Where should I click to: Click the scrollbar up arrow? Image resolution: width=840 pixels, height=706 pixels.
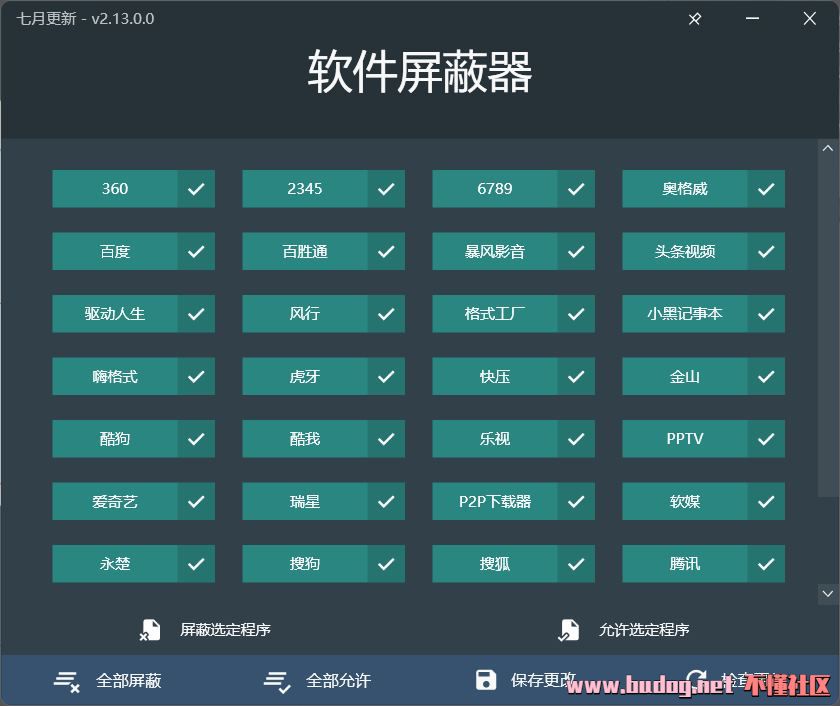point(828,148)
